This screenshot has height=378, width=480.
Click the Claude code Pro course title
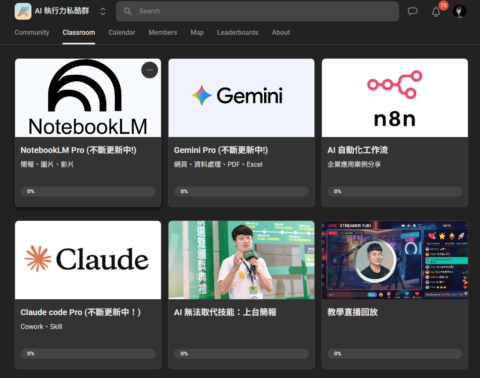click(x=81, y=312)
